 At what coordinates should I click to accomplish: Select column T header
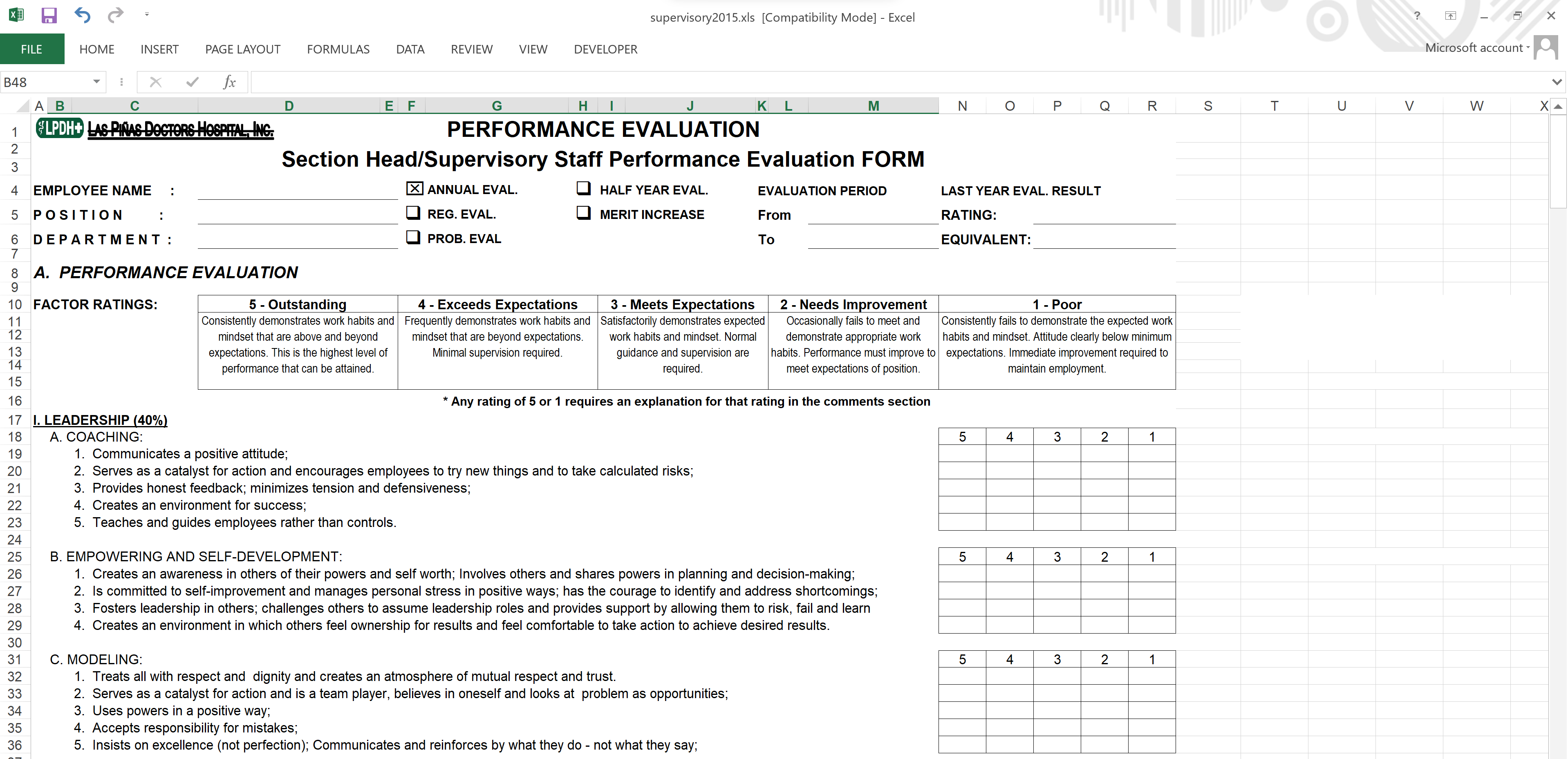[1274, 106]
